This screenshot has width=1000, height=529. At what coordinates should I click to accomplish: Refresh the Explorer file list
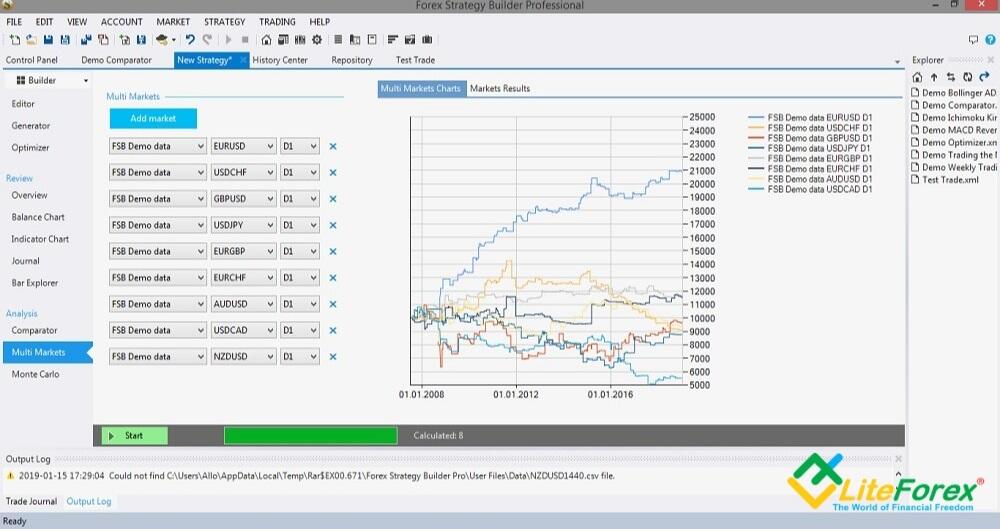[x=967, y=77]
